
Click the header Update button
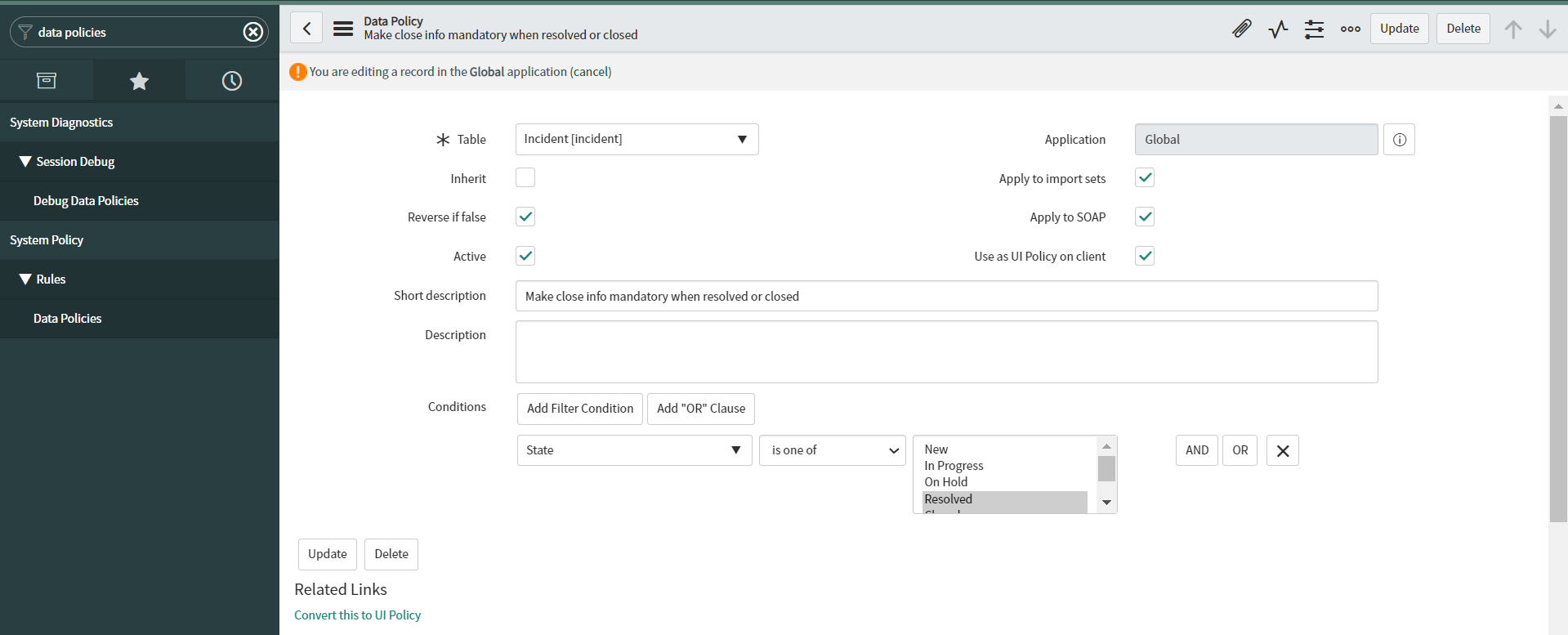click(1400, 29)
